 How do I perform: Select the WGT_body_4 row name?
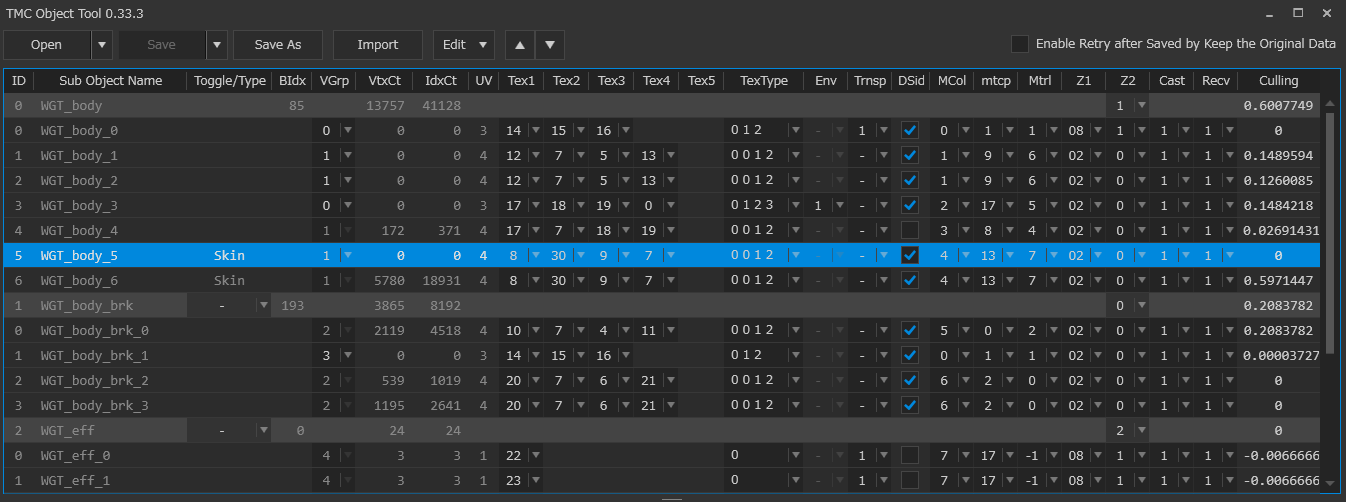(79, 230)
